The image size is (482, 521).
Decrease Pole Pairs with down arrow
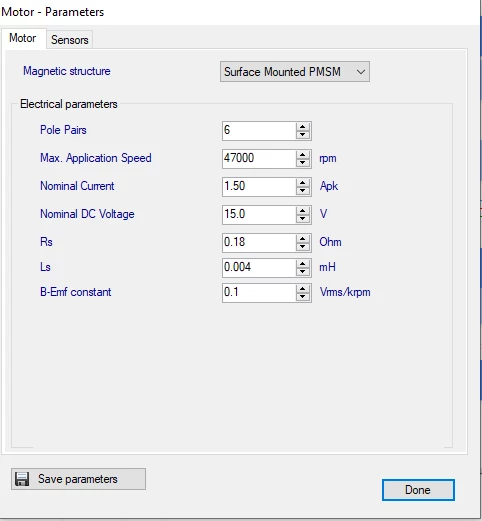(302, 135)
